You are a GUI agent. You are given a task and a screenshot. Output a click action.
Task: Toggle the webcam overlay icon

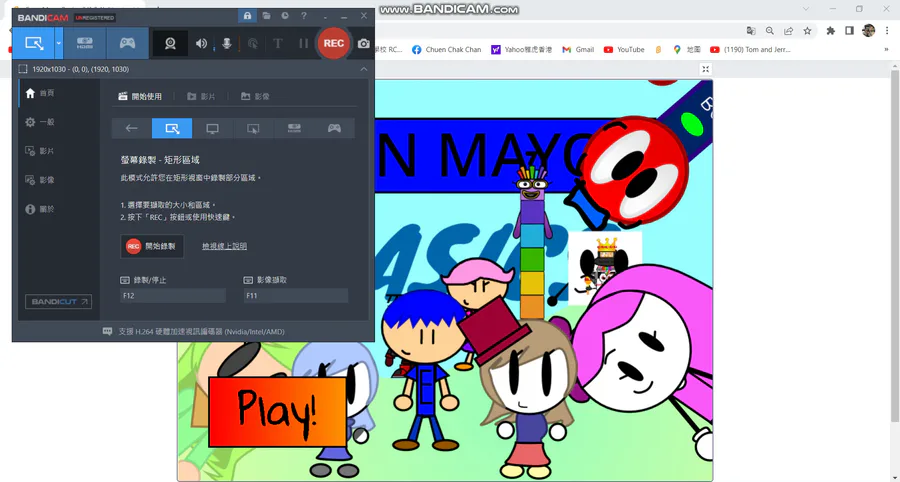tap(170, 44)
